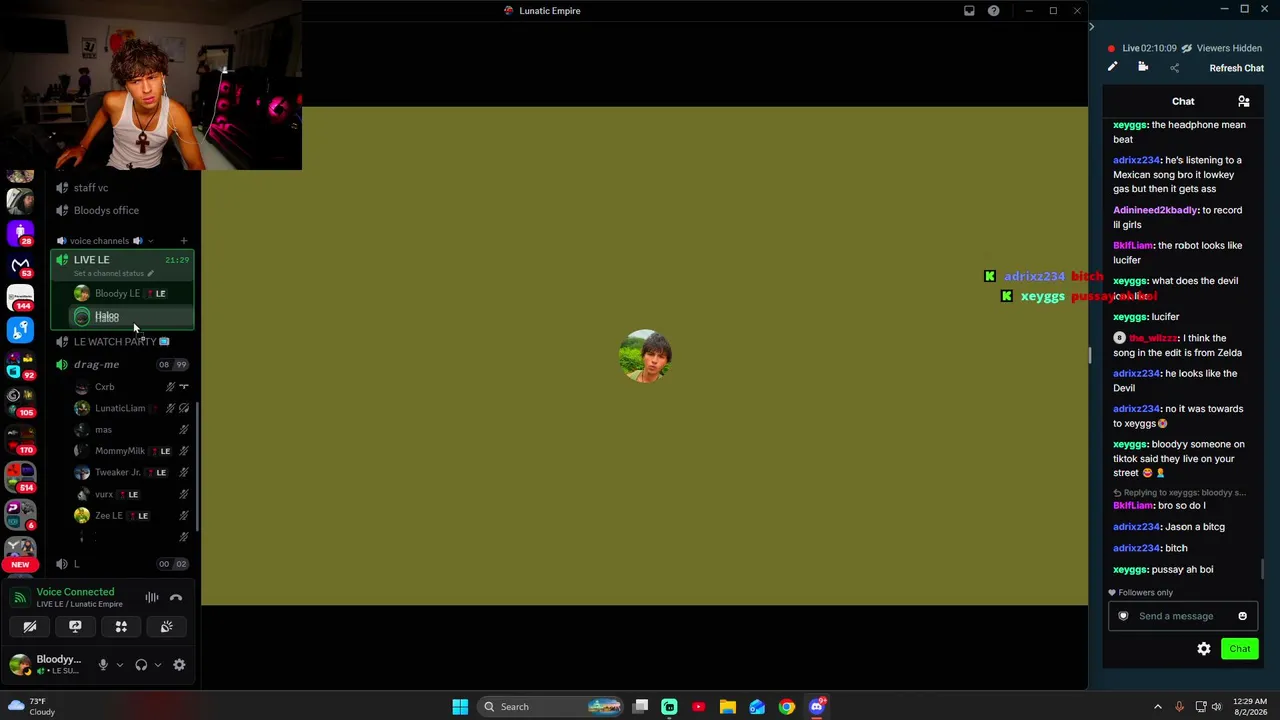
Task: Open the chat users list icon
Action: tap(1244, 101)
